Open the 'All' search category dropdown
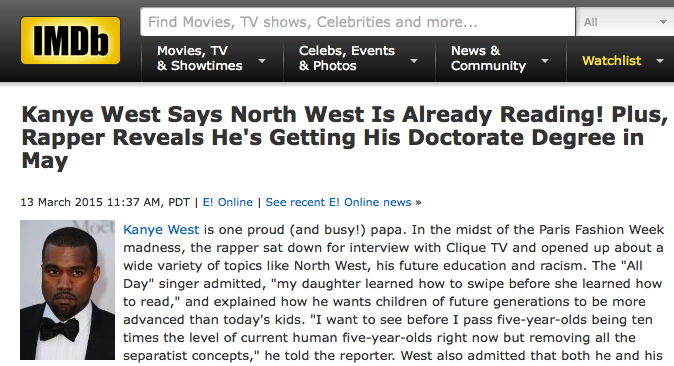674x366 pixels. 625,22
